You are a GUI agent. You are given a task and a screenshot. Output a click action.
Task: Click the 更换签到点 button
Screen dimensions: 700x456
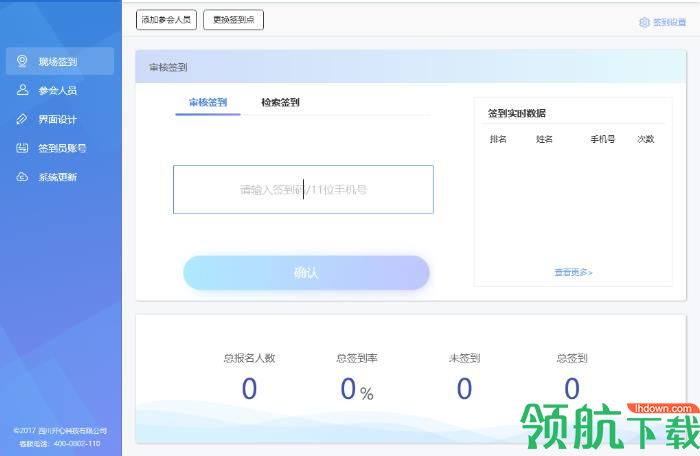point(233,20)
